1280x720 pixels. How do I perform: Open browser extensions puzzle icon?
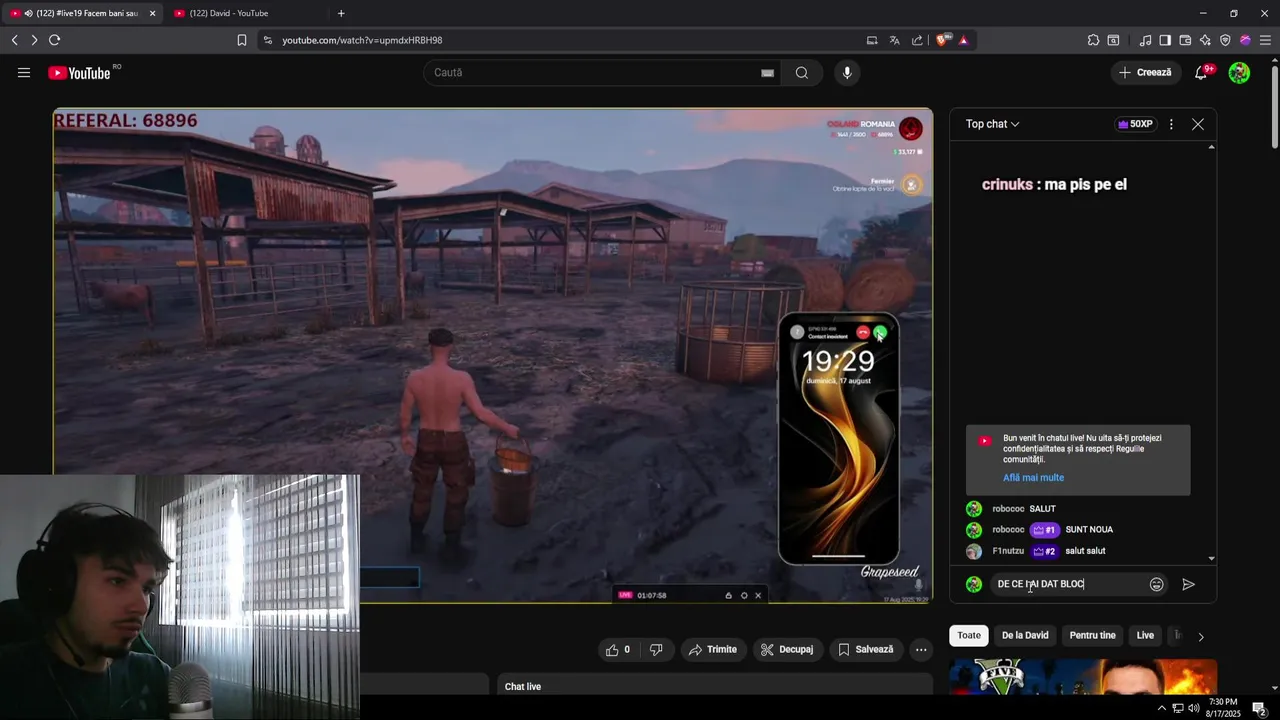(1093, 40)
